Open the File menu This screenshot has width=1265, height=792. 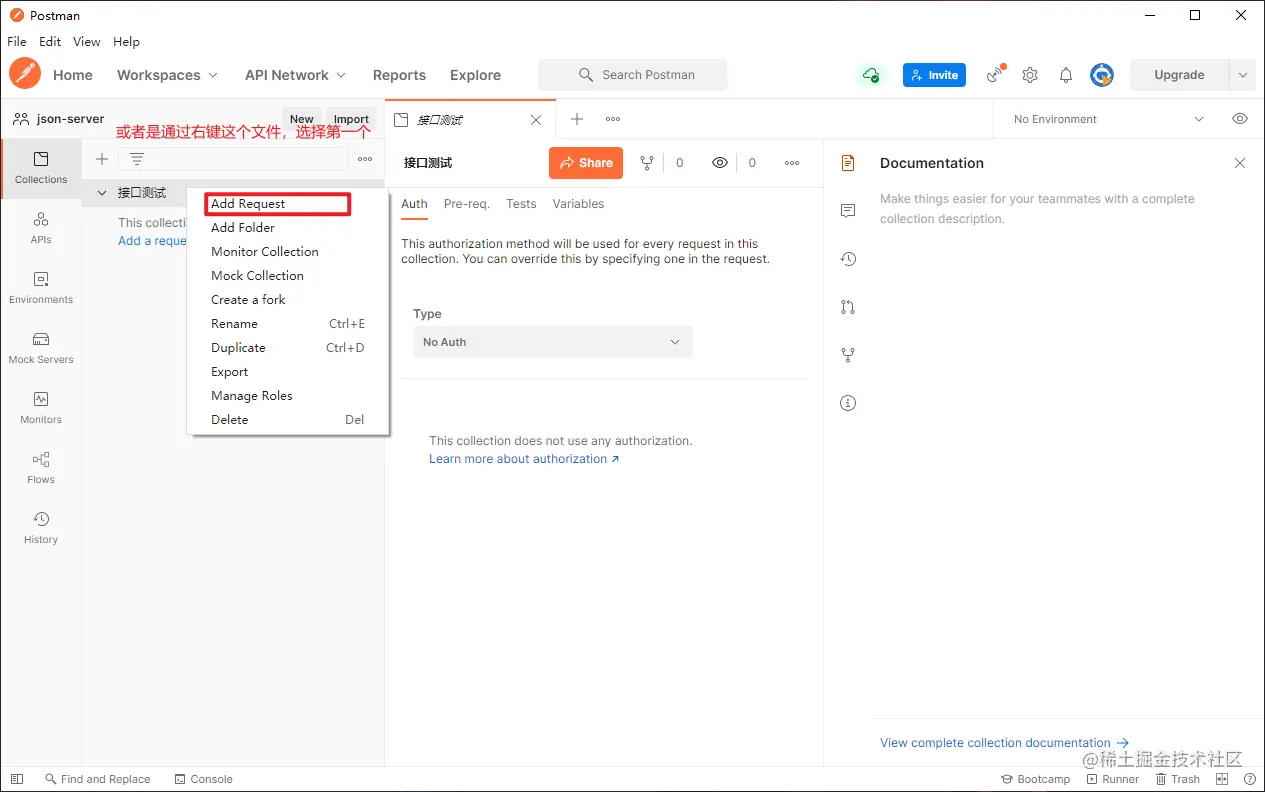click(x=17, y=42)
